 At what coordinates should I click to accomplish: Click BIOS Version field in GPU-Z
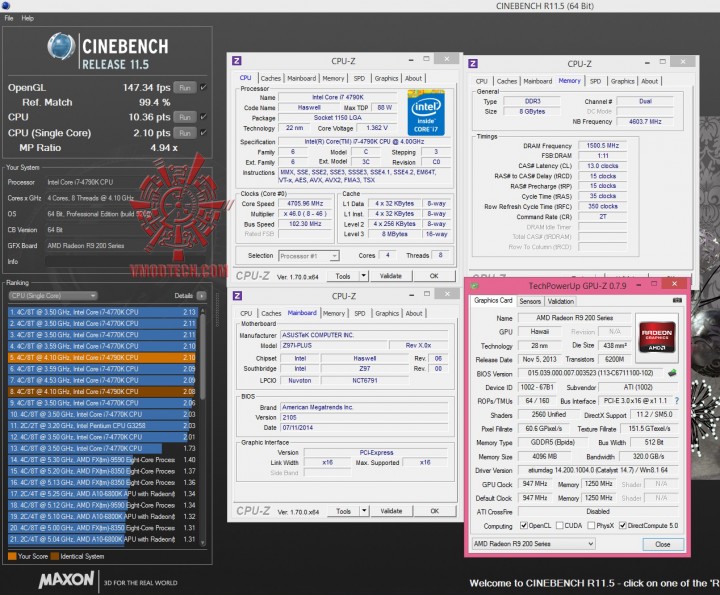pyautogui.click(x=592, y=373)
